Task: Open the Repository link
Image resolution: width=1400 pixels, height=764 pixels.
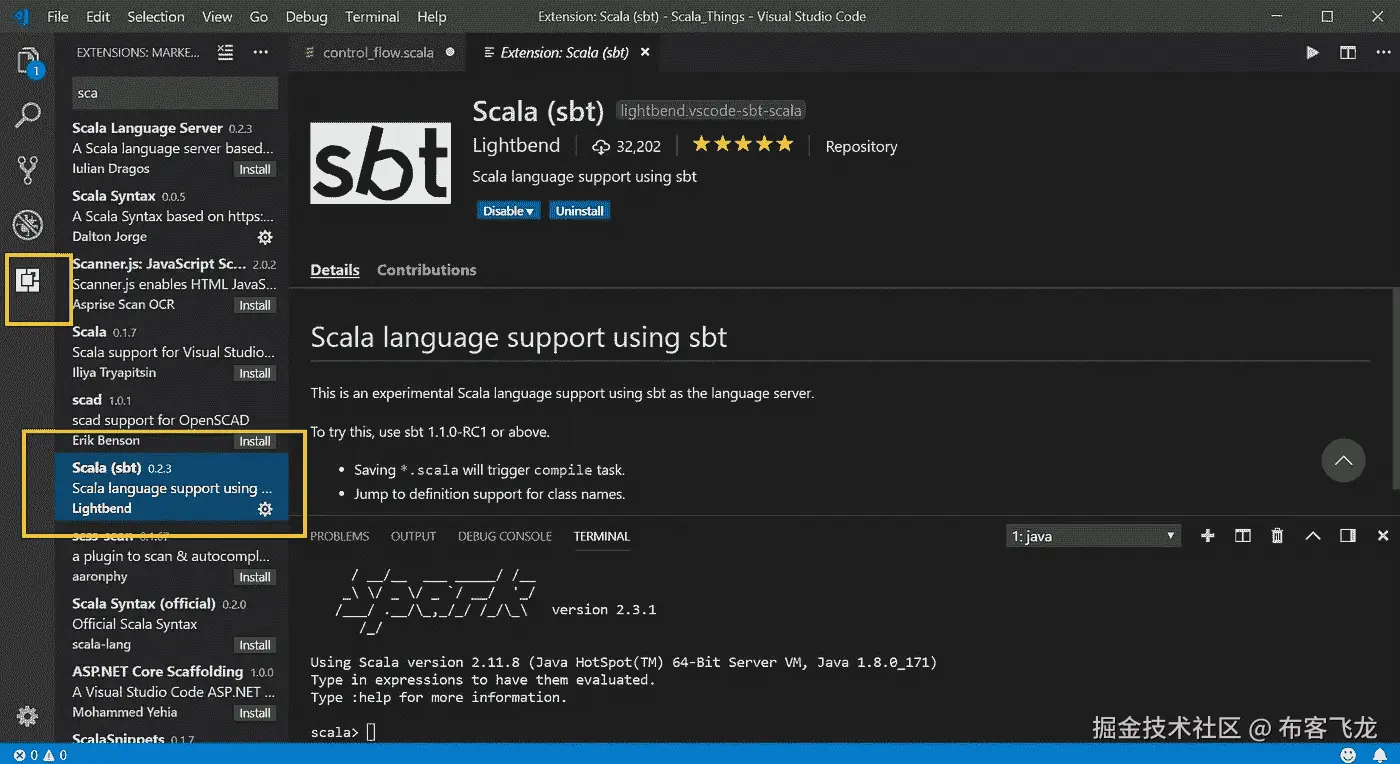Action: point(861,147)
